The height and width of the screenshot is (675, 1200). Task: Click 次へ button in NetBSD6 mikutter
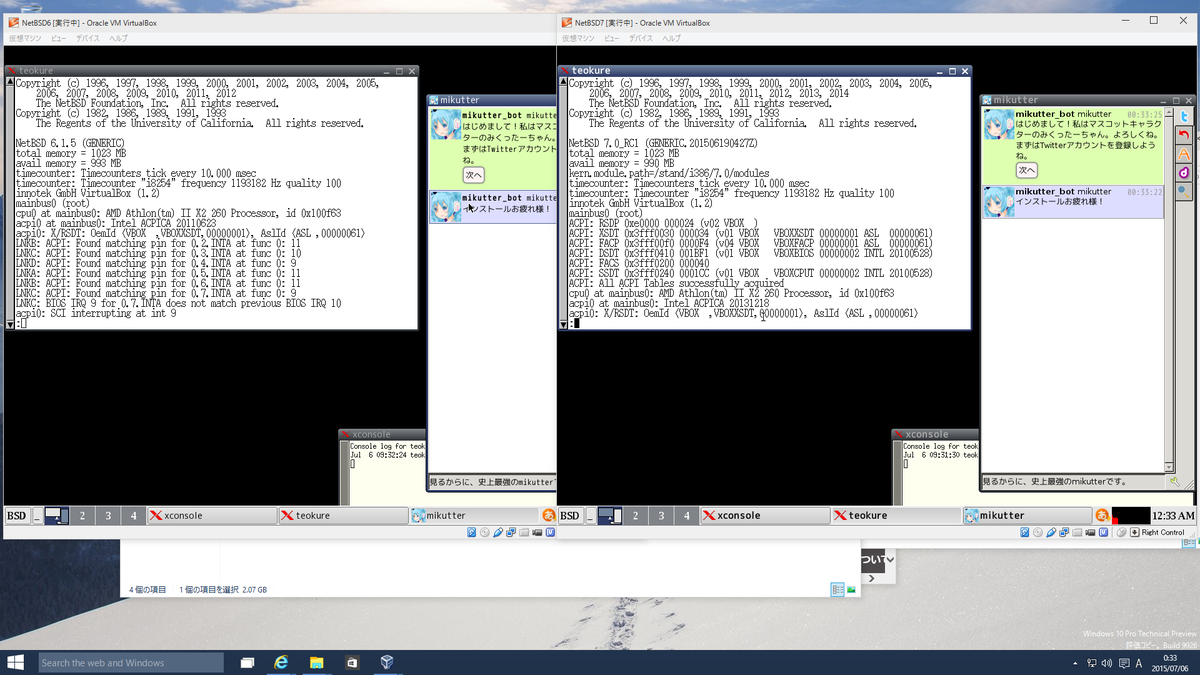coord(473,175)
